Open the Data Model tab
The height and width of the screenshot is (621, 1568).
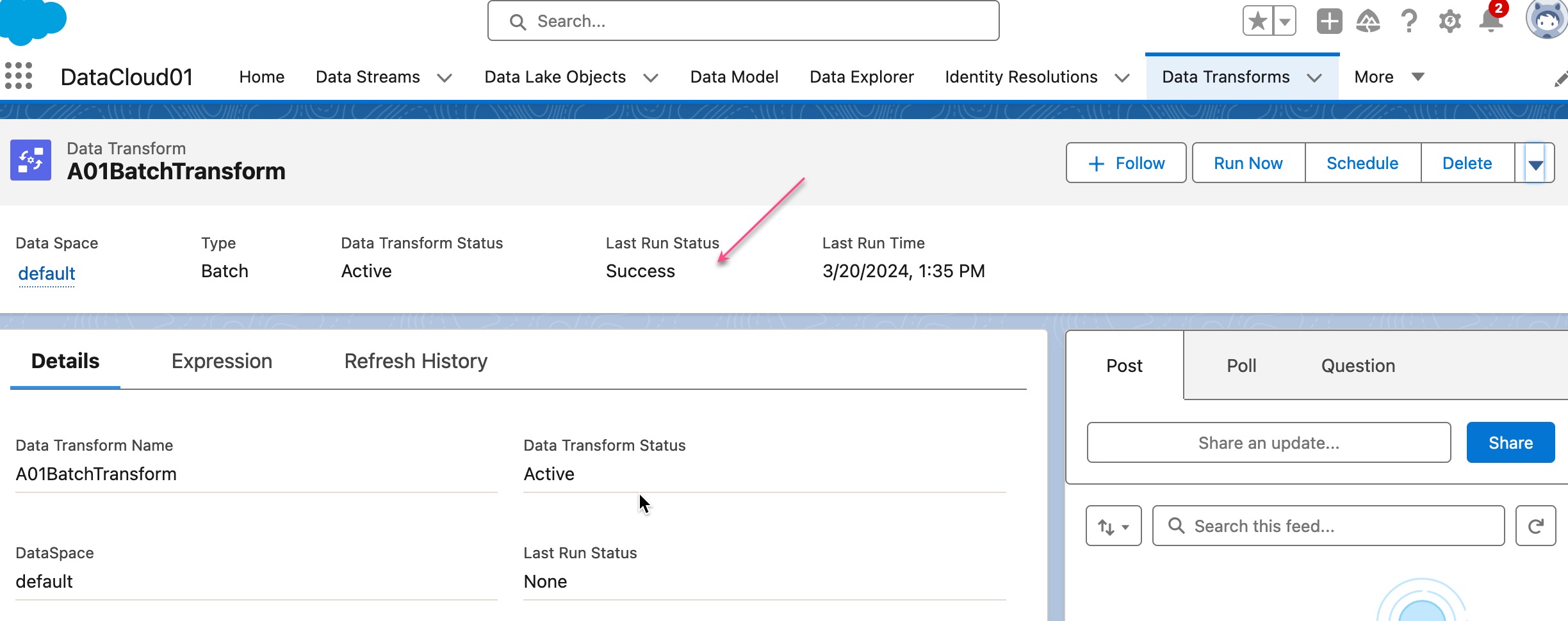tap(734, 77)
